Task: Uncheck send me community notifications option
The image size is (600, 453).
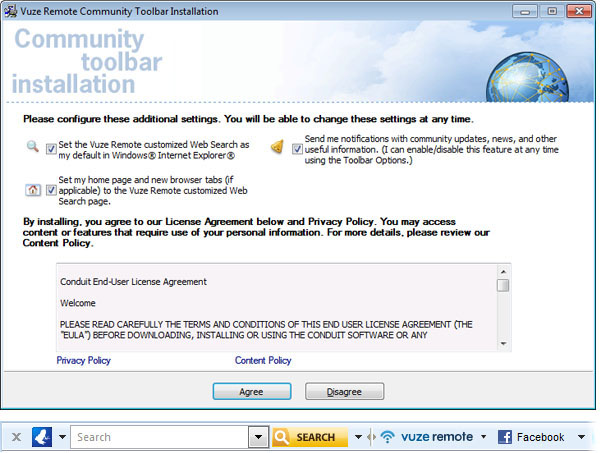Action: [297, 149]
